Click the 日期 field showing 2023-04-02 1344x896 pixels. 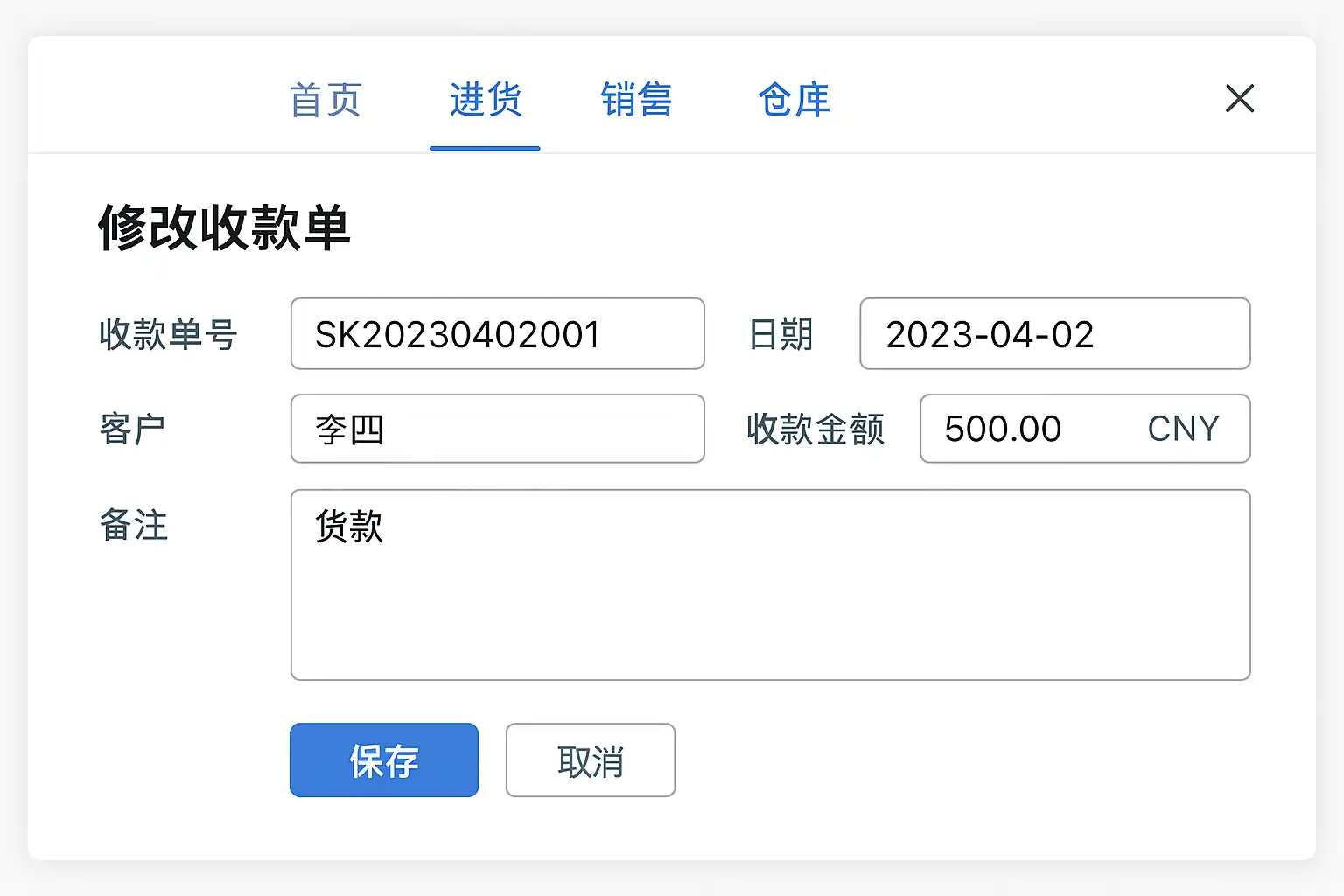pyautogui.click(x=1054, y=334)
